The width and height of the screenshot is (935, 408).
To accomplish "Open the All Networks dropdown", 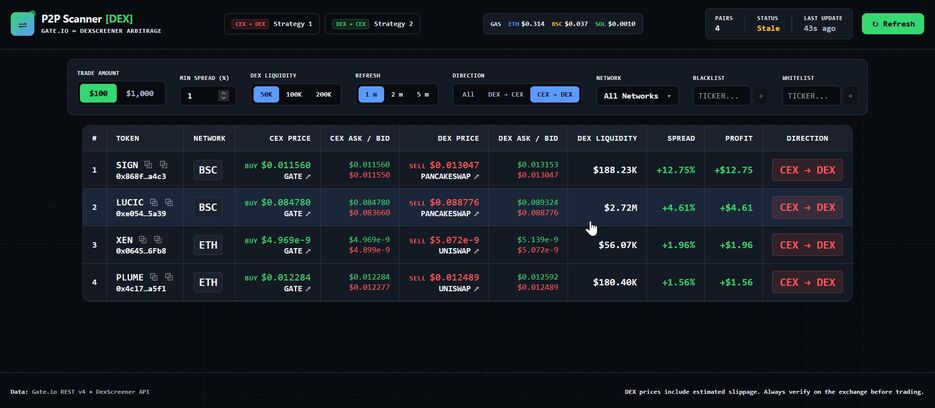I will 637,95.
